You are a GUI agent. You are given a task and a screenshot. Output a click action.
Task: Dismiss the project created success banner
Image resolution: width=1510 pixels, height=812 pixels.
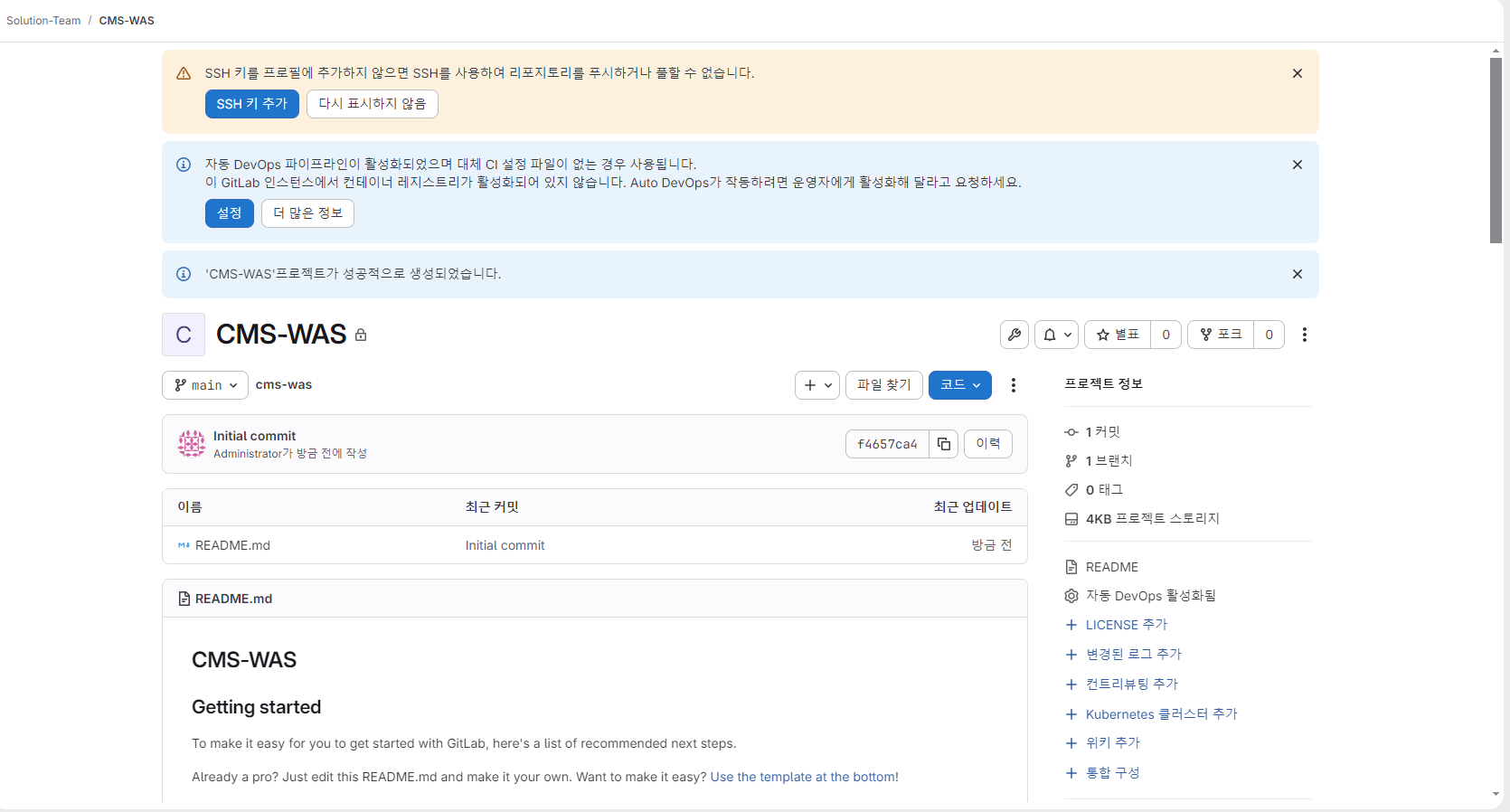click(1297, 274)
